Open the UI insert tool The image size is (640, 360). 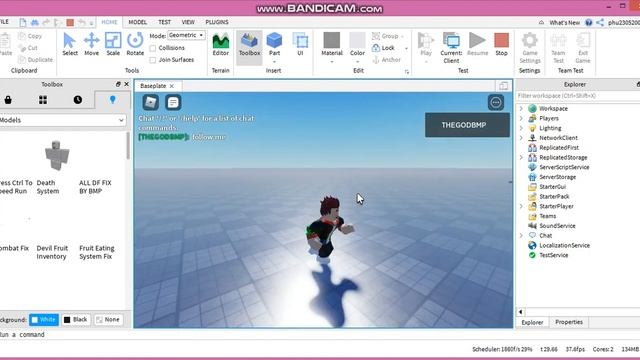pyautogui.click(x=300, y=44)
